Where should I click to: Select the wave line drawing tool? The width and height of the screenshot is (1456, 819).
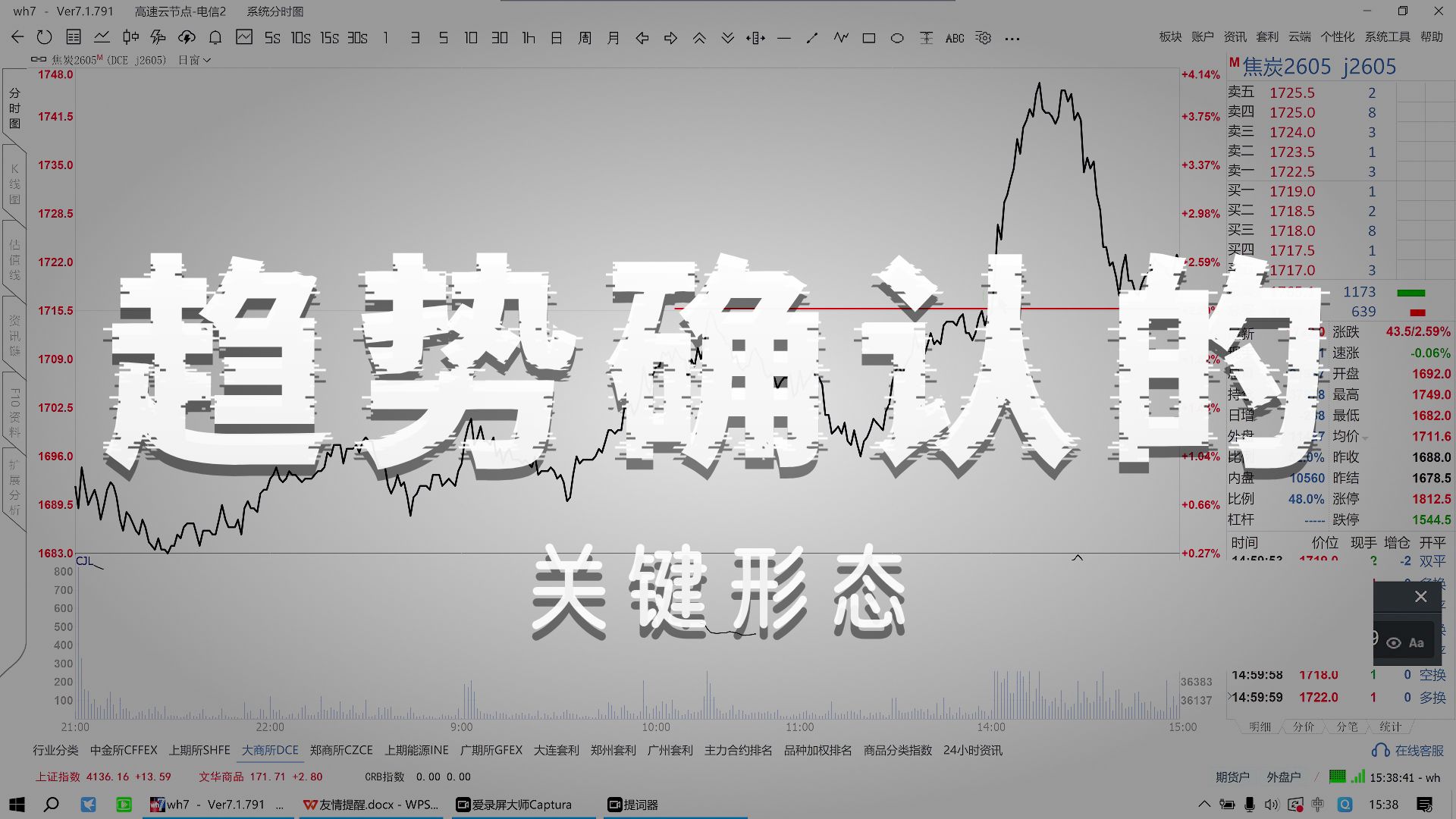coord(840,37)
